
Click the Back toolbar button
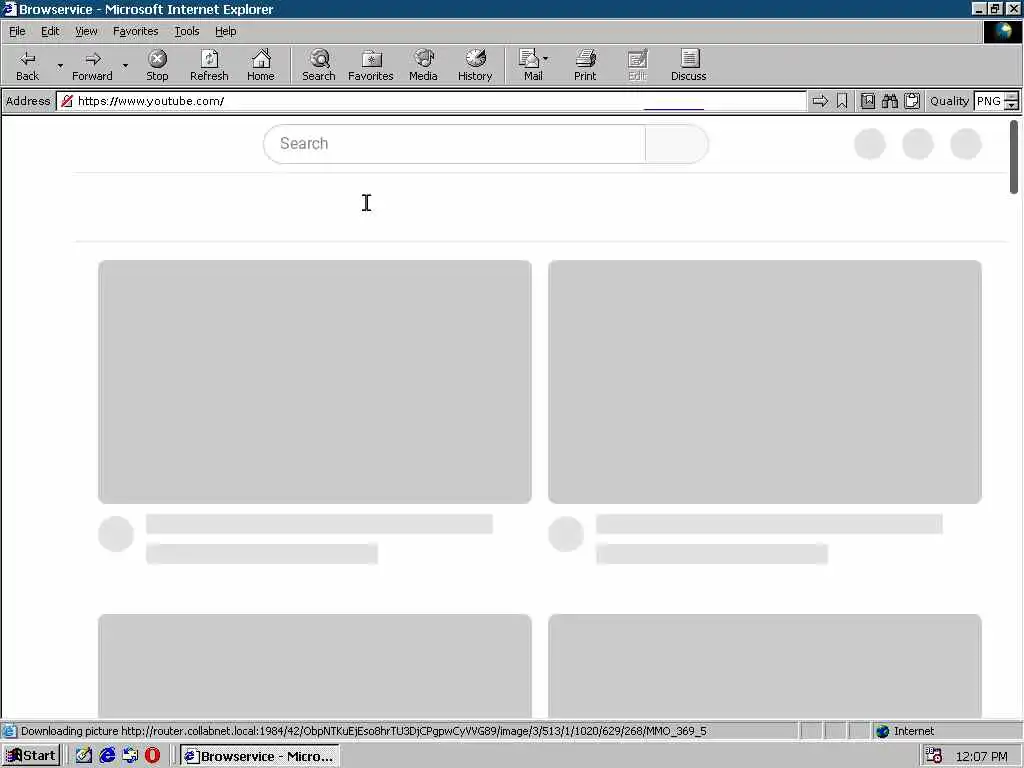[x=27, y=65]
